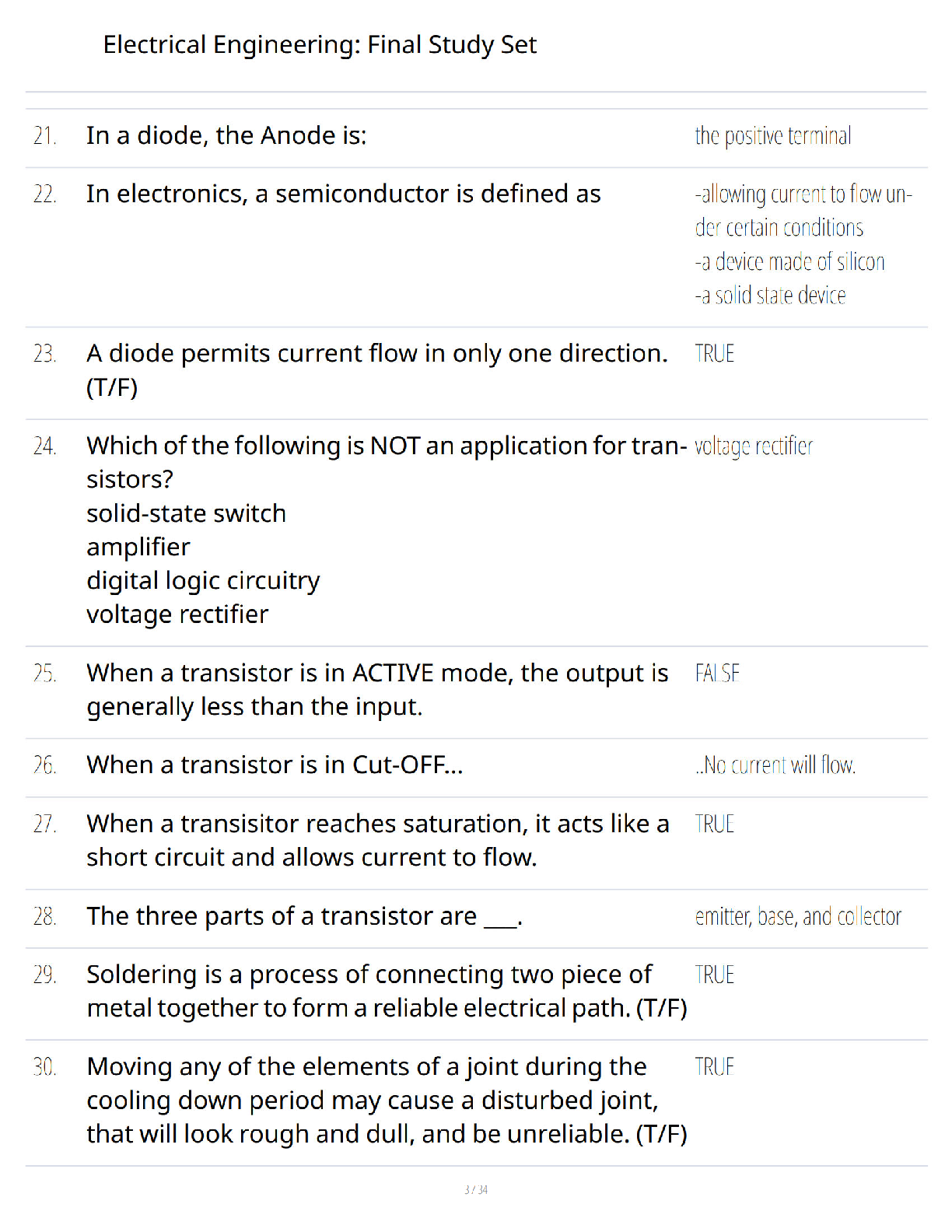Click the 'voltage rectifier' answer on the right
Screen dimensions: 952x1232
pos(754,446)
